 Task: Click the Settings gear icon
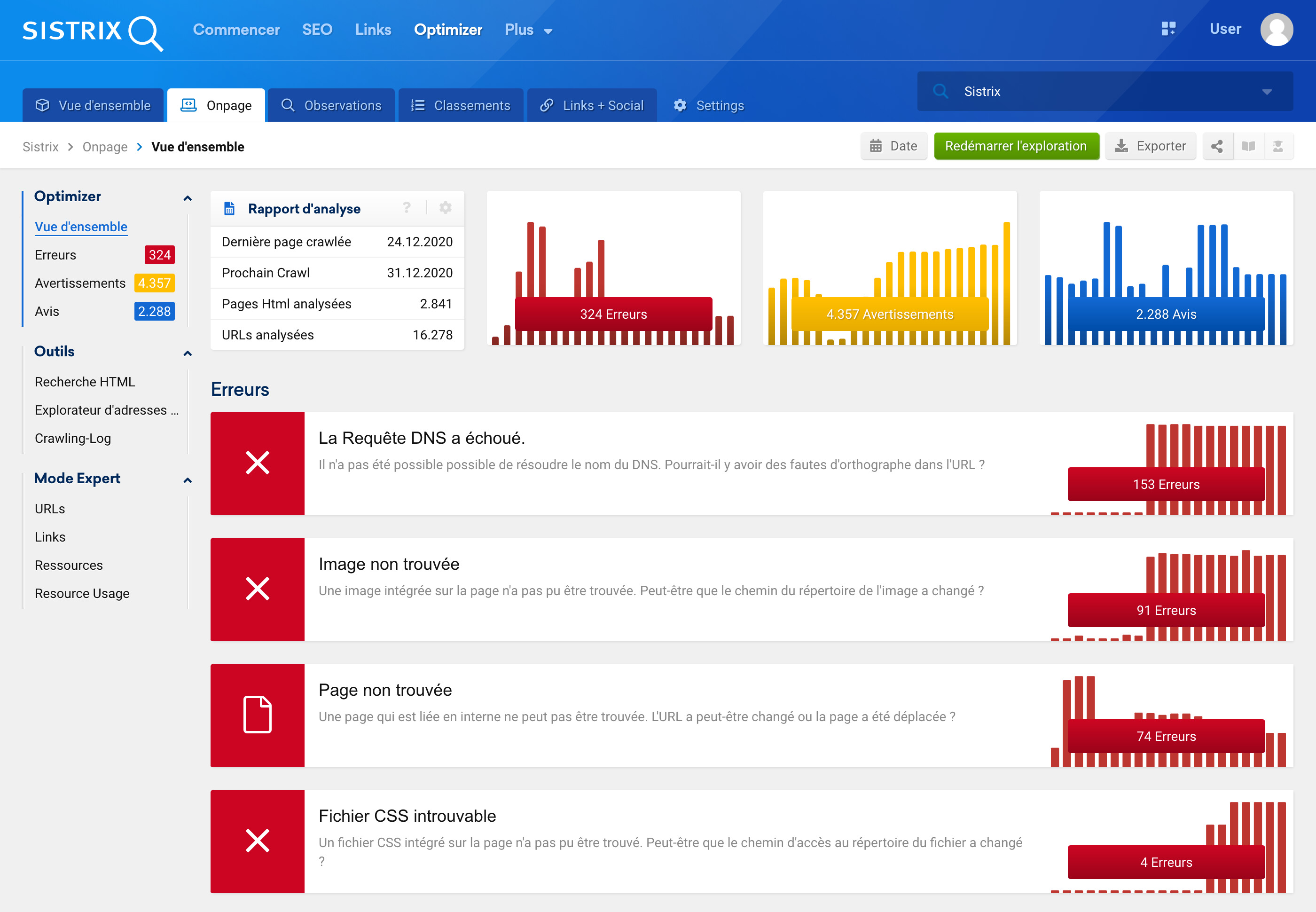[x=679, y=105]
